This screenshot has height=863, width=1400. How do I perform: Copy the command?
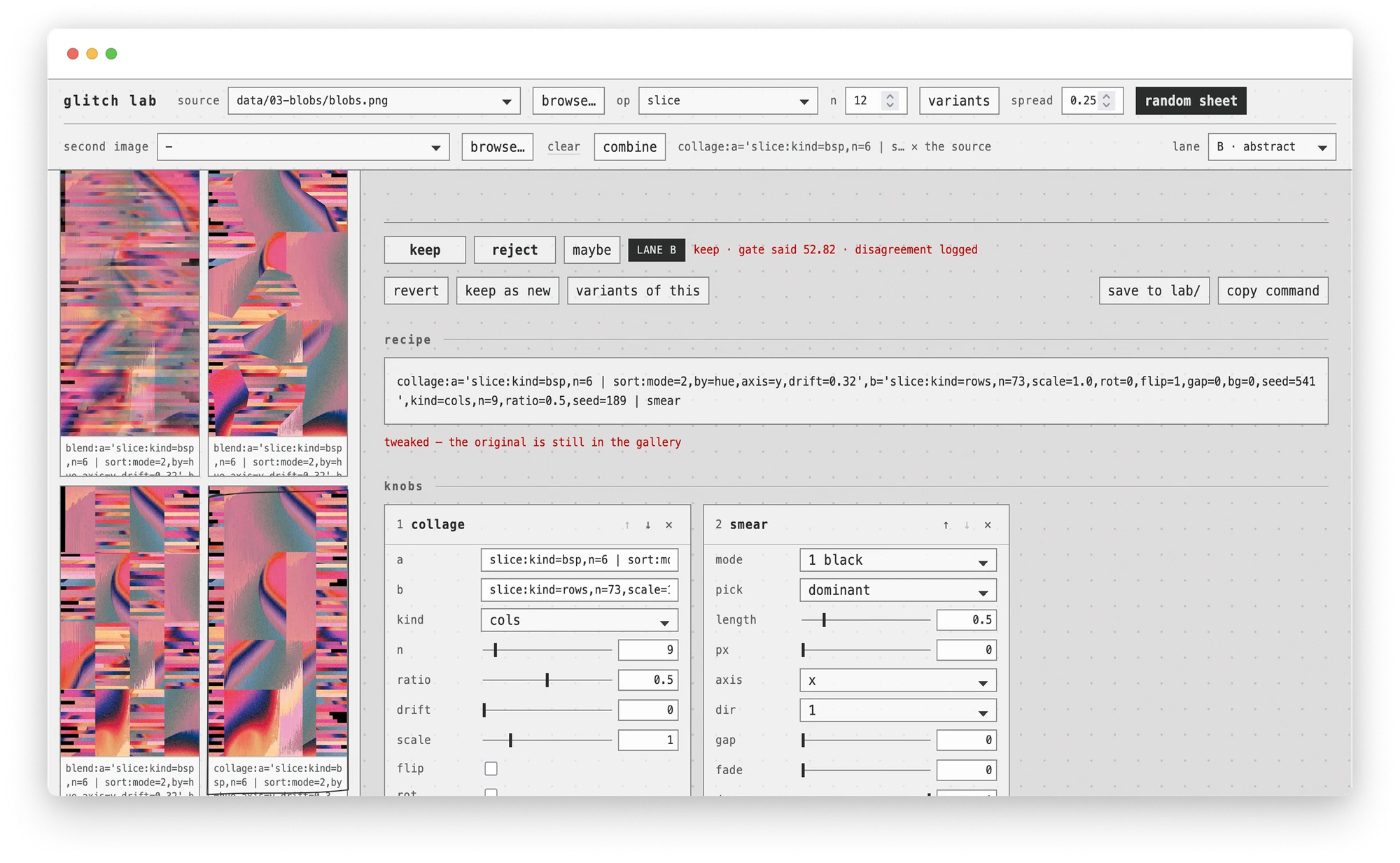[1273, 291]
